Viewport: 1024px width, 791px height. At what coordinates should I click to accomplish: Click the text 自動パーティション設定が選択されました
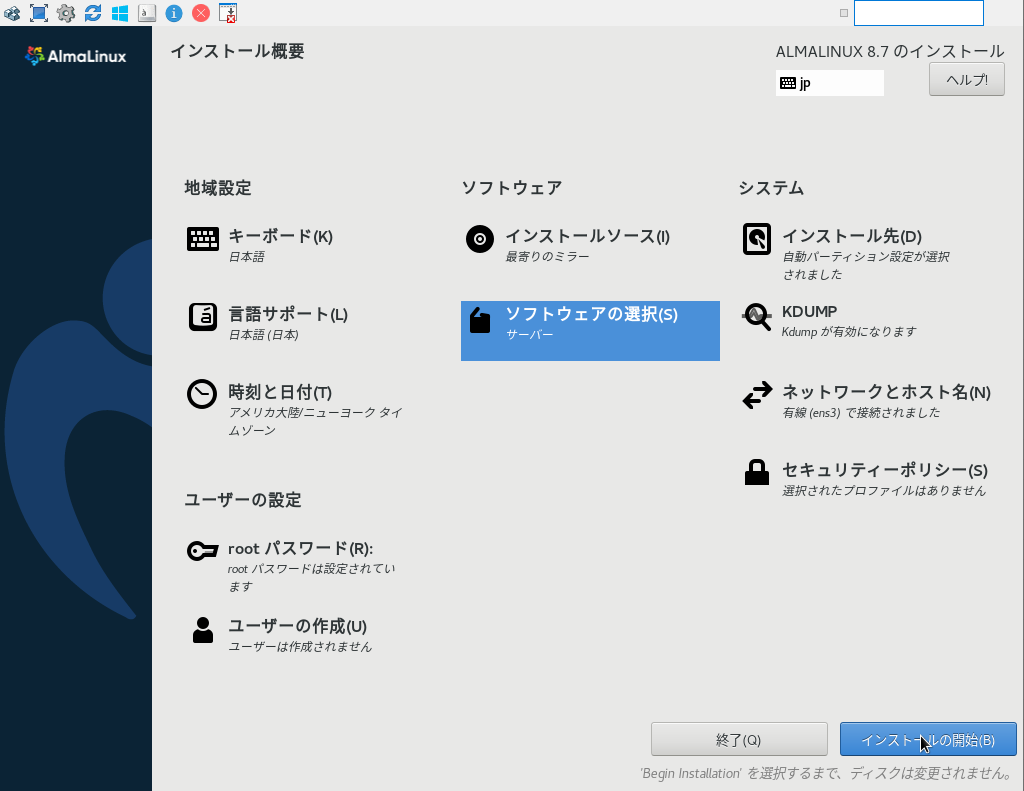[x=866, y=265]
